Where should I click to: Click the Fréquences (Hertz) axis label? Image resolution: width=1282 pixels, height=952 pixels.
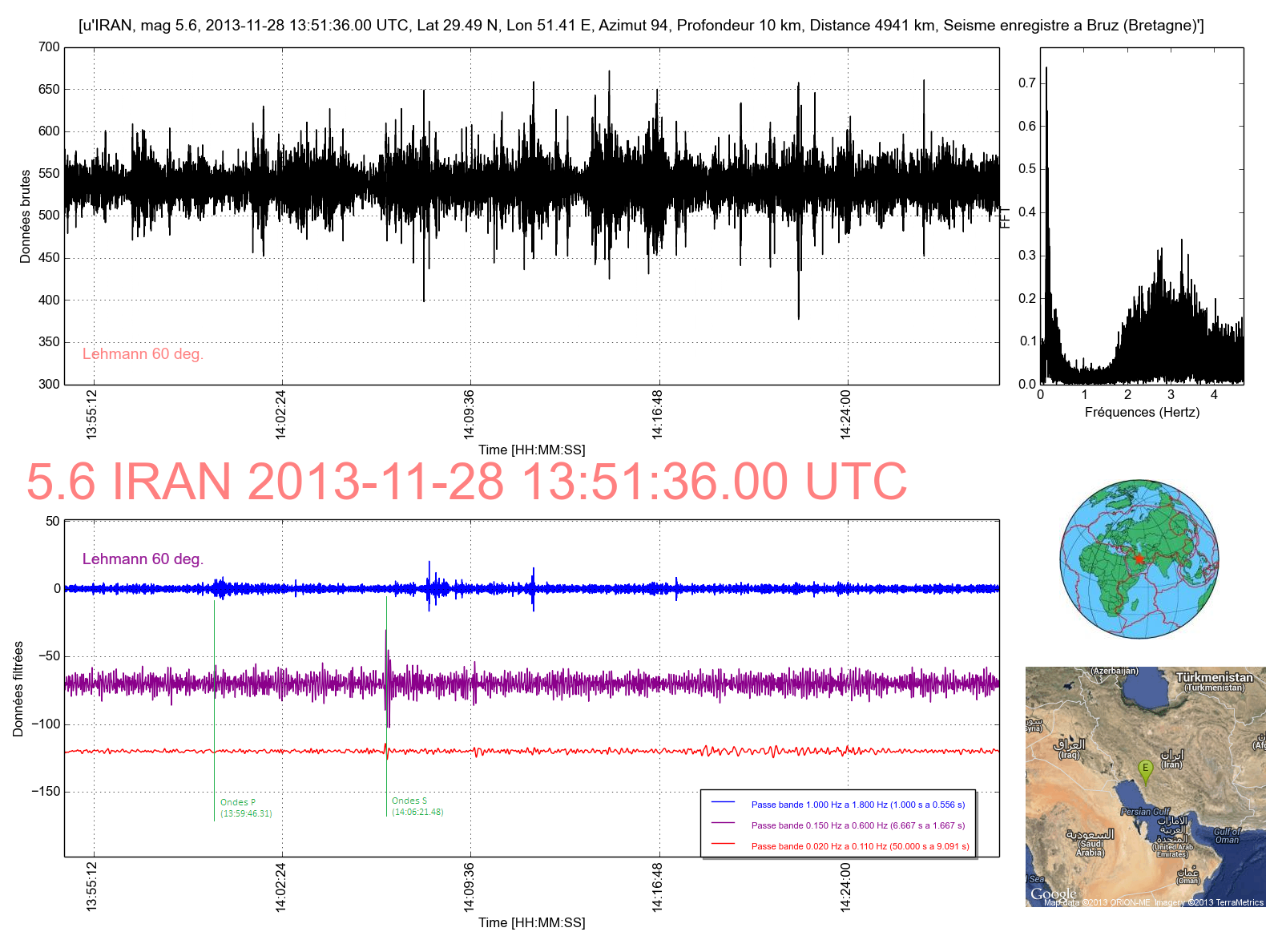[x=1142, y=413]
